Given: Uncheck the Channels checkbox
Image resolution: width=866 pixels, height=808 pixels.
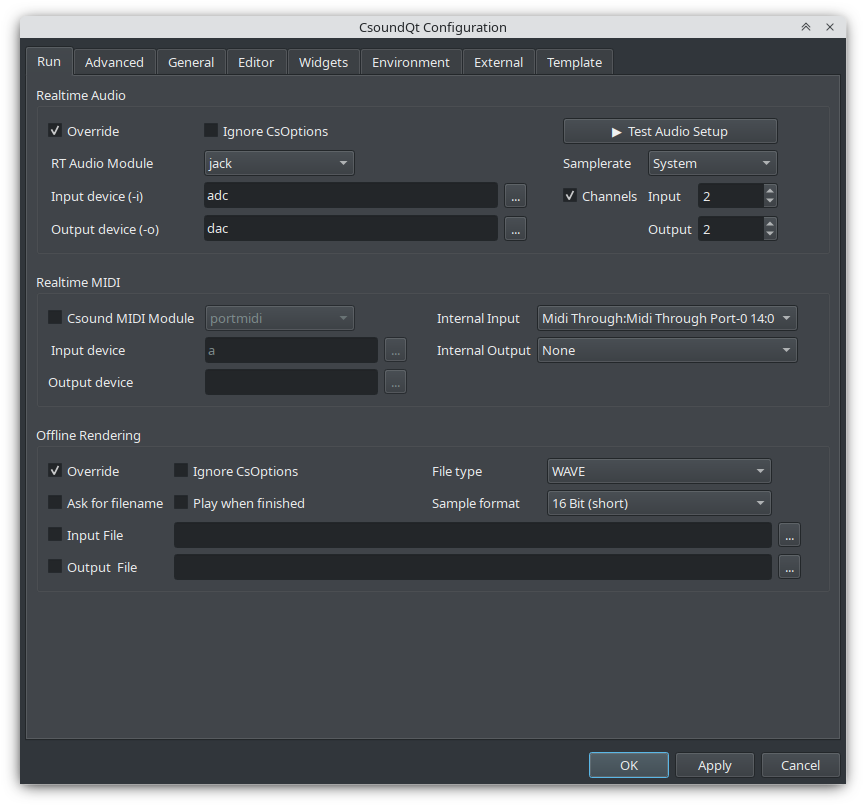Looking at the screenshot, I should (569, 196).
